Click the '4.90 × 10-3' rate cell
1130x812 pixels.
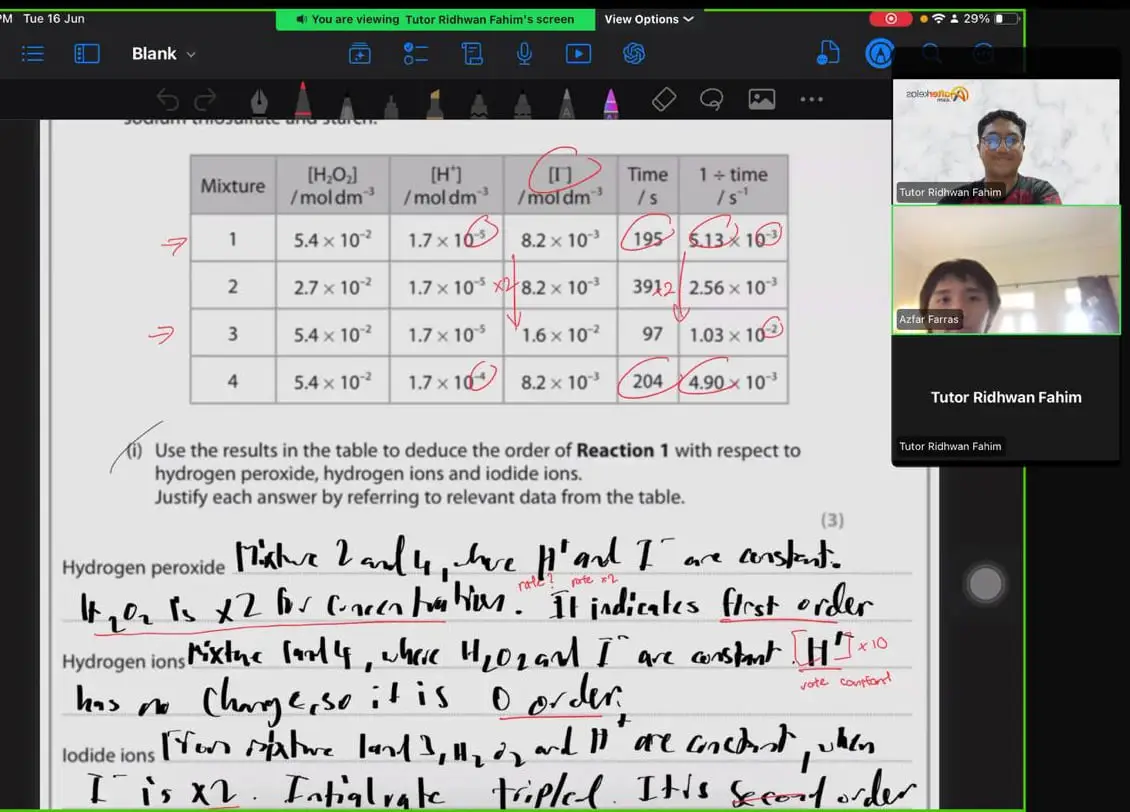click(x=733, y=381)
